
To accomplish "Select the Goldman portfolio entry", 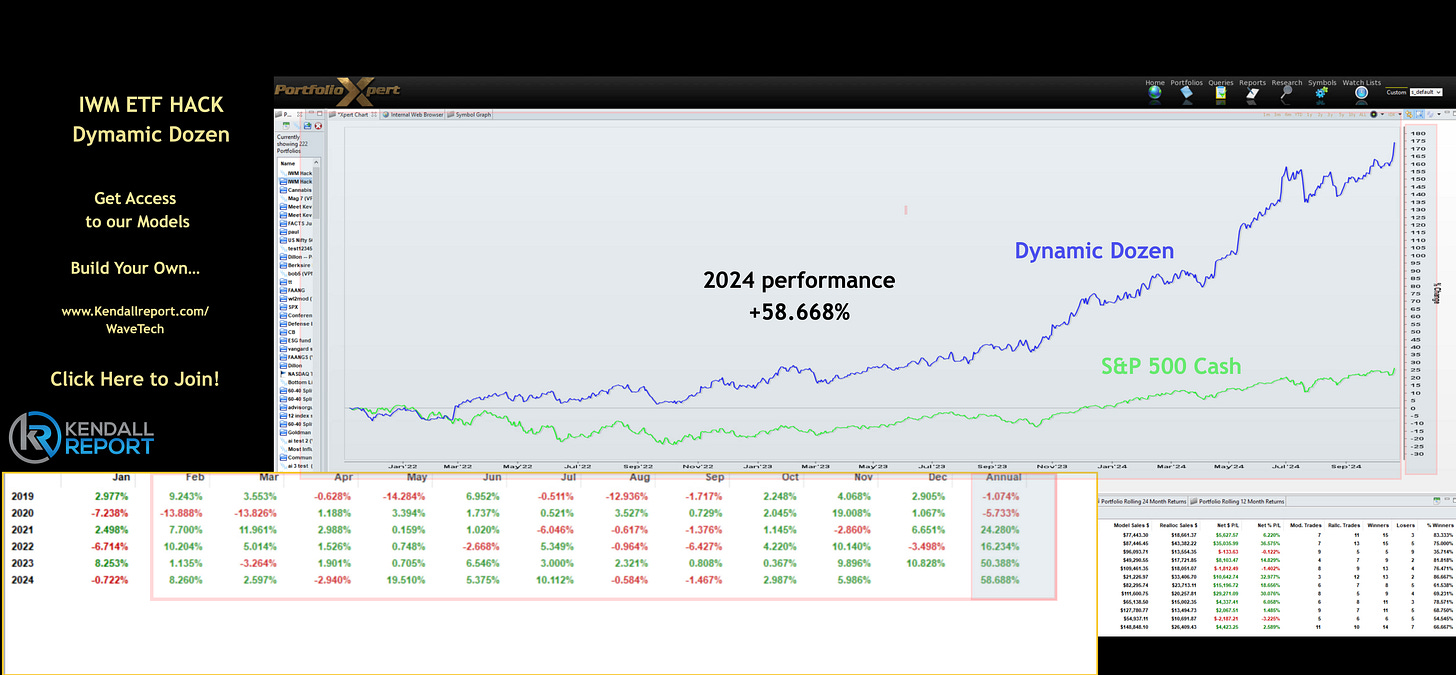I will point(297,432).
